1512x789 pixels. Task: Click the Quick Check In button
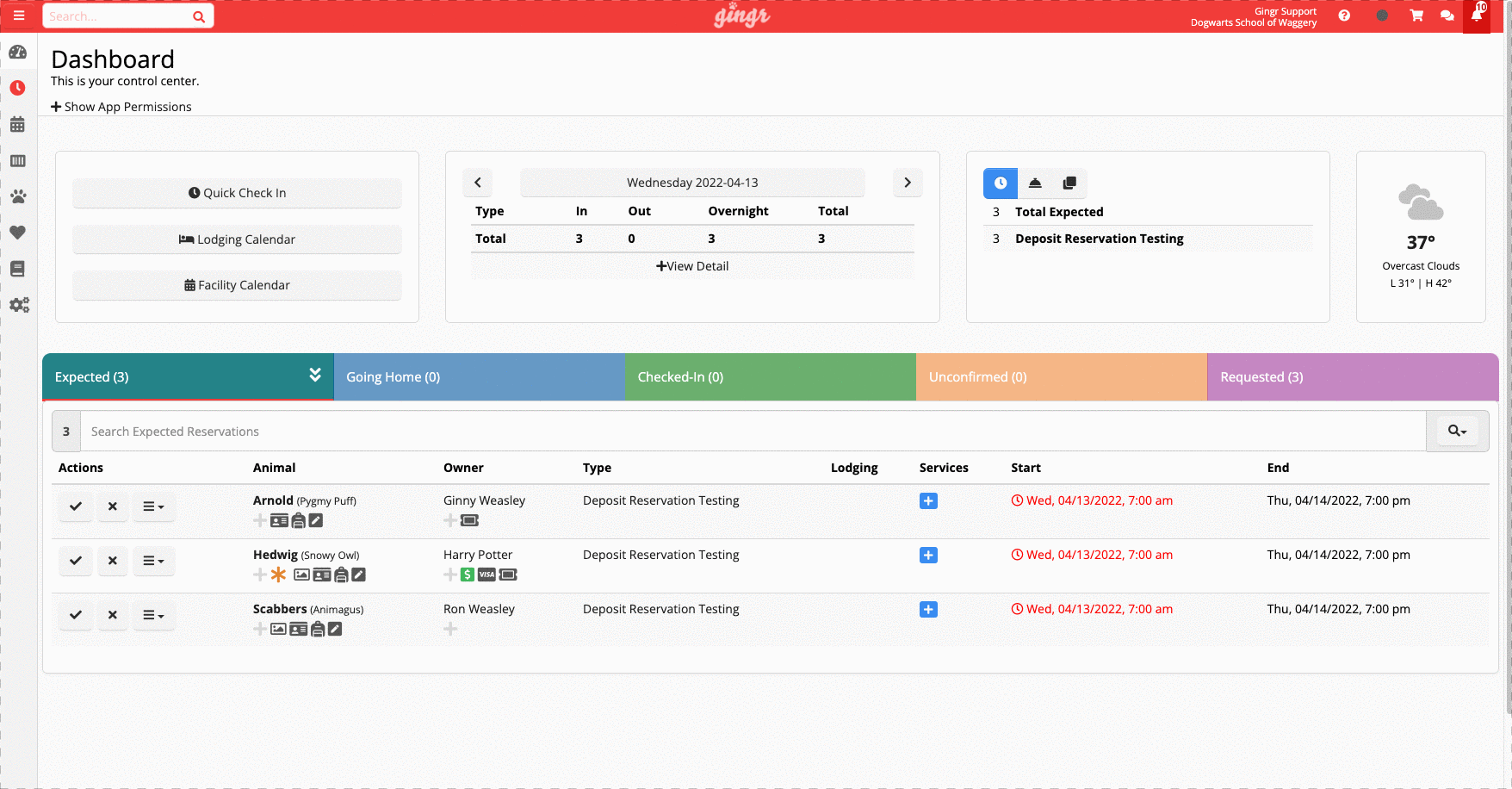point(237,193)
